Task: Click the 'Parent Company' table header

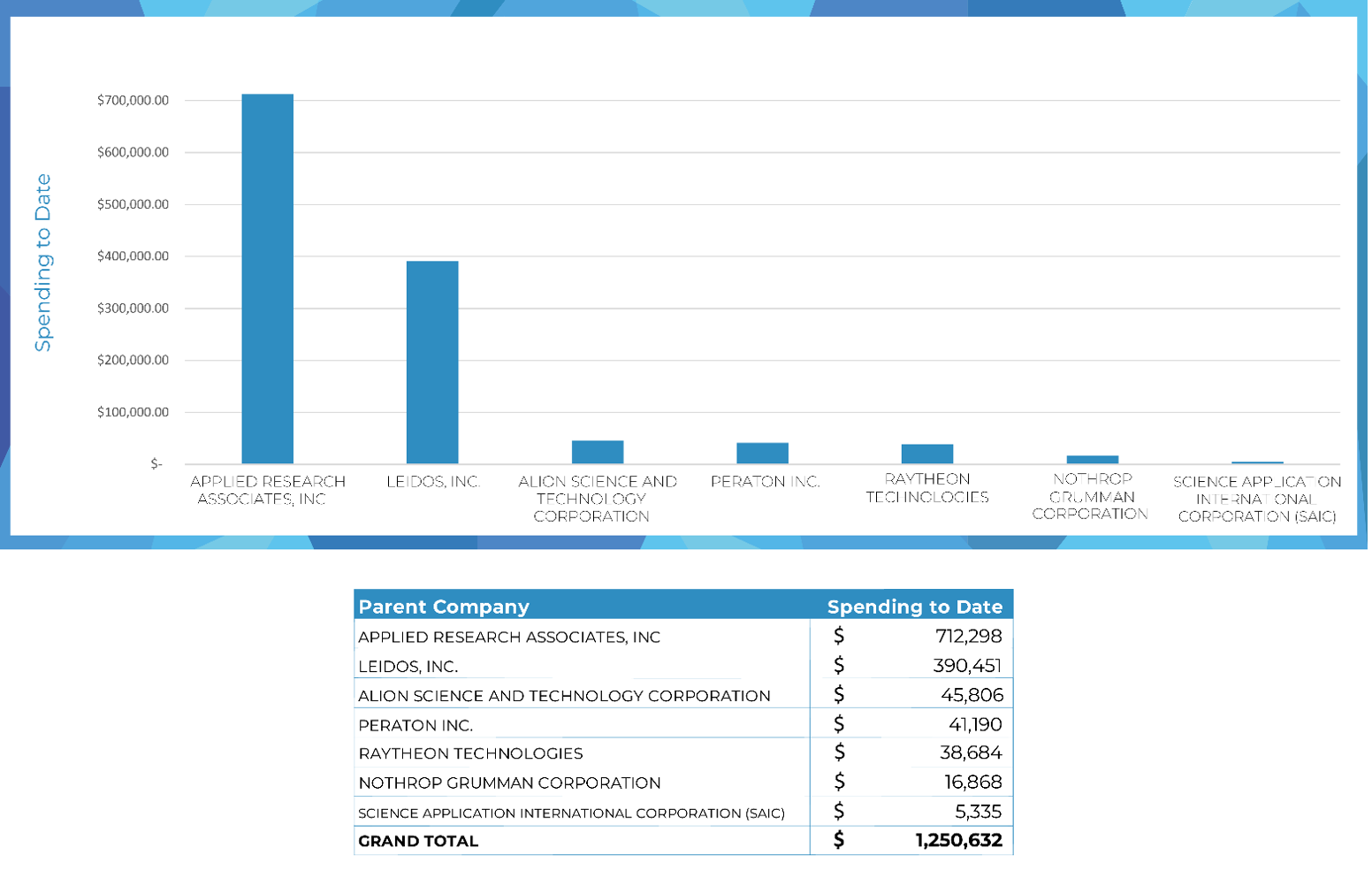Action: tap(444, 607)
